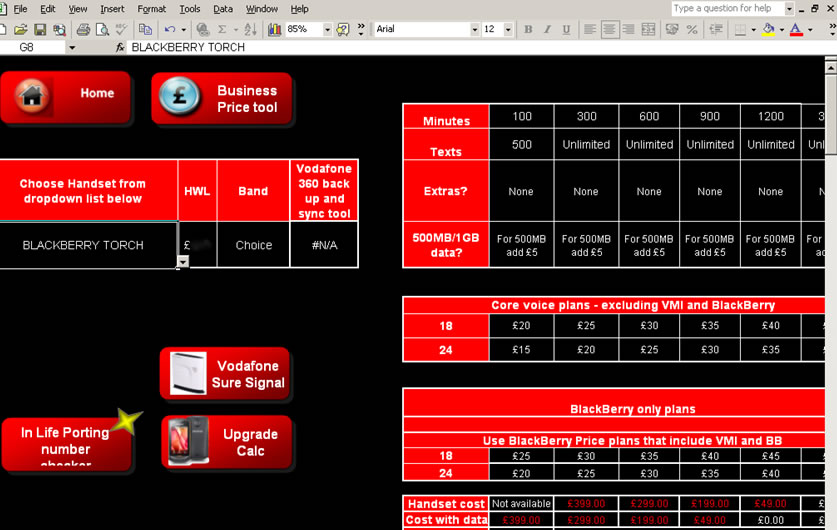Open the Data menu
This screenshot has height=530, width=837.
coord(223,9)
